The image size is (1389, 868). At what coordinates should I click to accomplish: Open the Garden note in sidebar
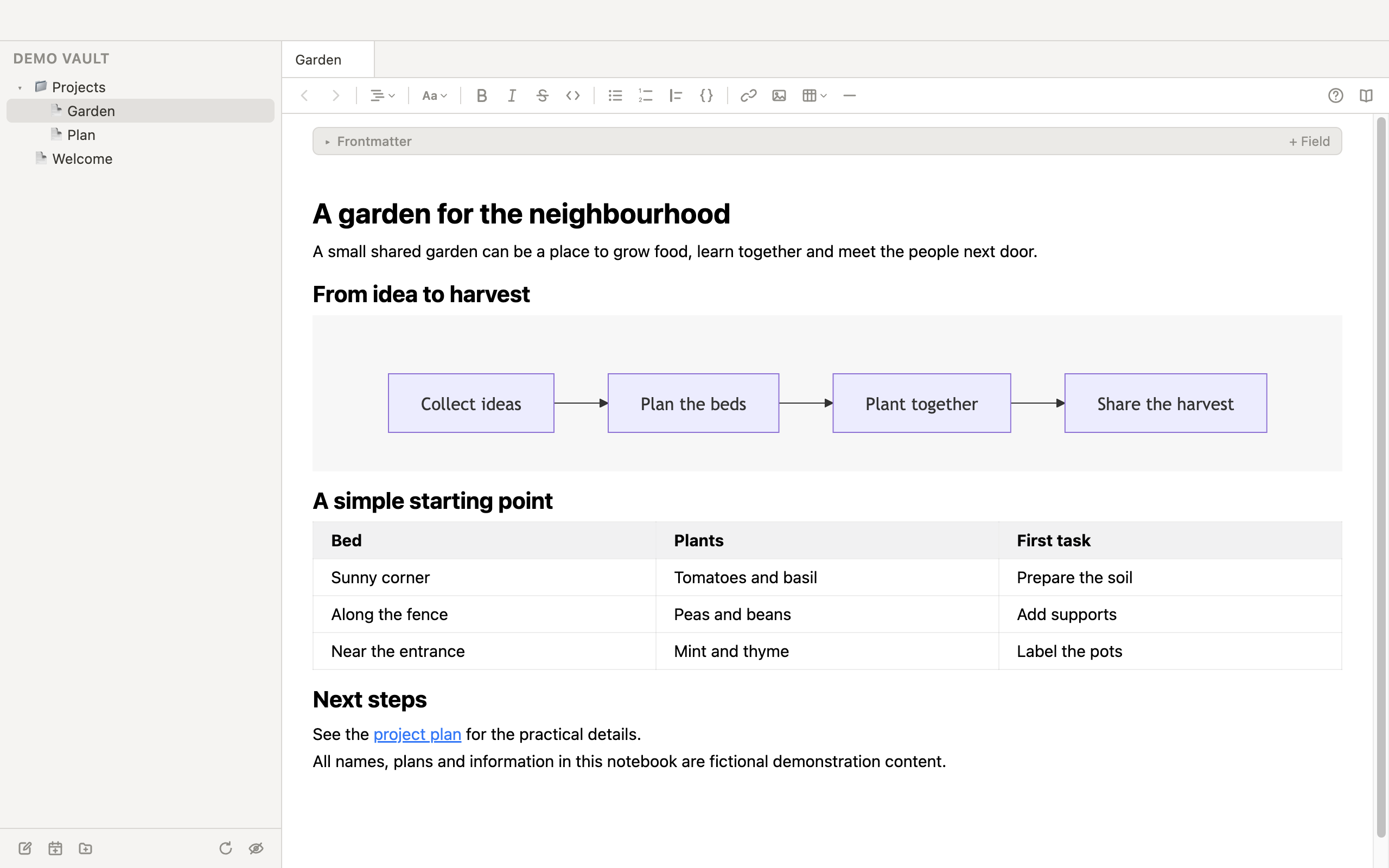click(141, 111)
